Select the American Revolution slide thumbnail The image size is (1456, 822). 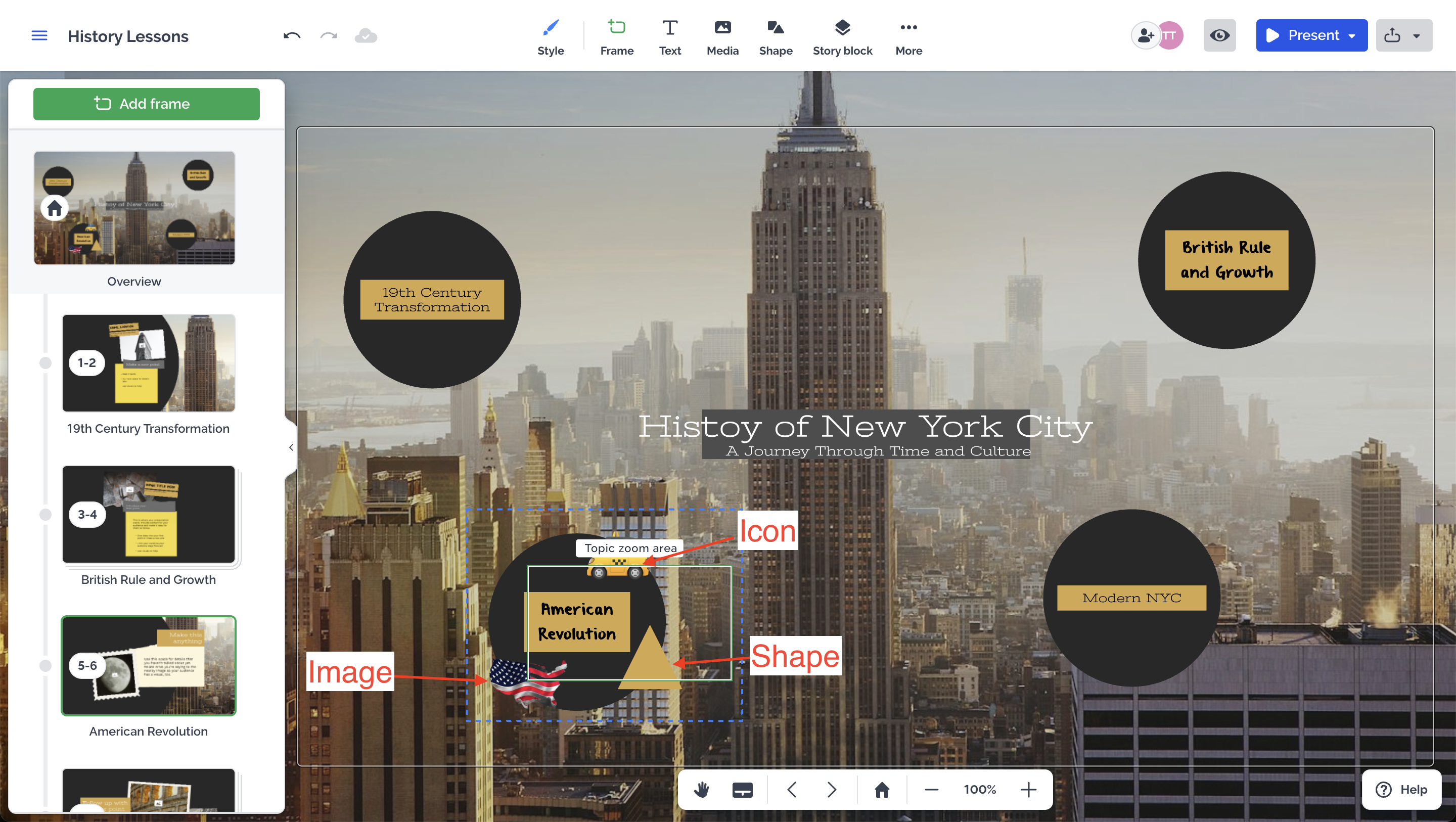[x=149, y=666]
